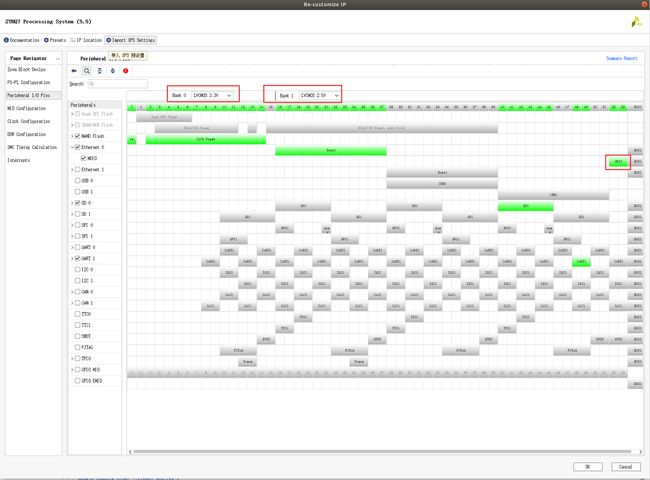This screenshot has width=650, height=480.
Task: Open the Bank 0 voltage dropdown
Action: (x=212, y=95)
